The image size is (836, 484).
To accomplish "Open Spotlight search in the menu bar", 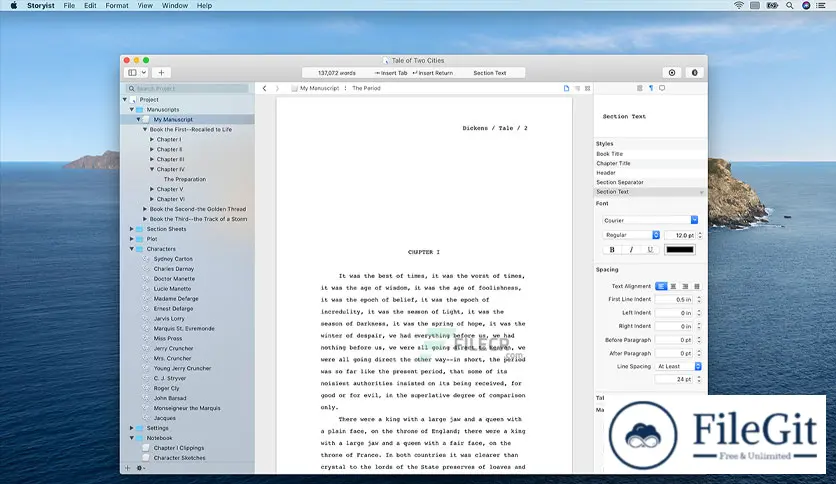I will point(790,6).
